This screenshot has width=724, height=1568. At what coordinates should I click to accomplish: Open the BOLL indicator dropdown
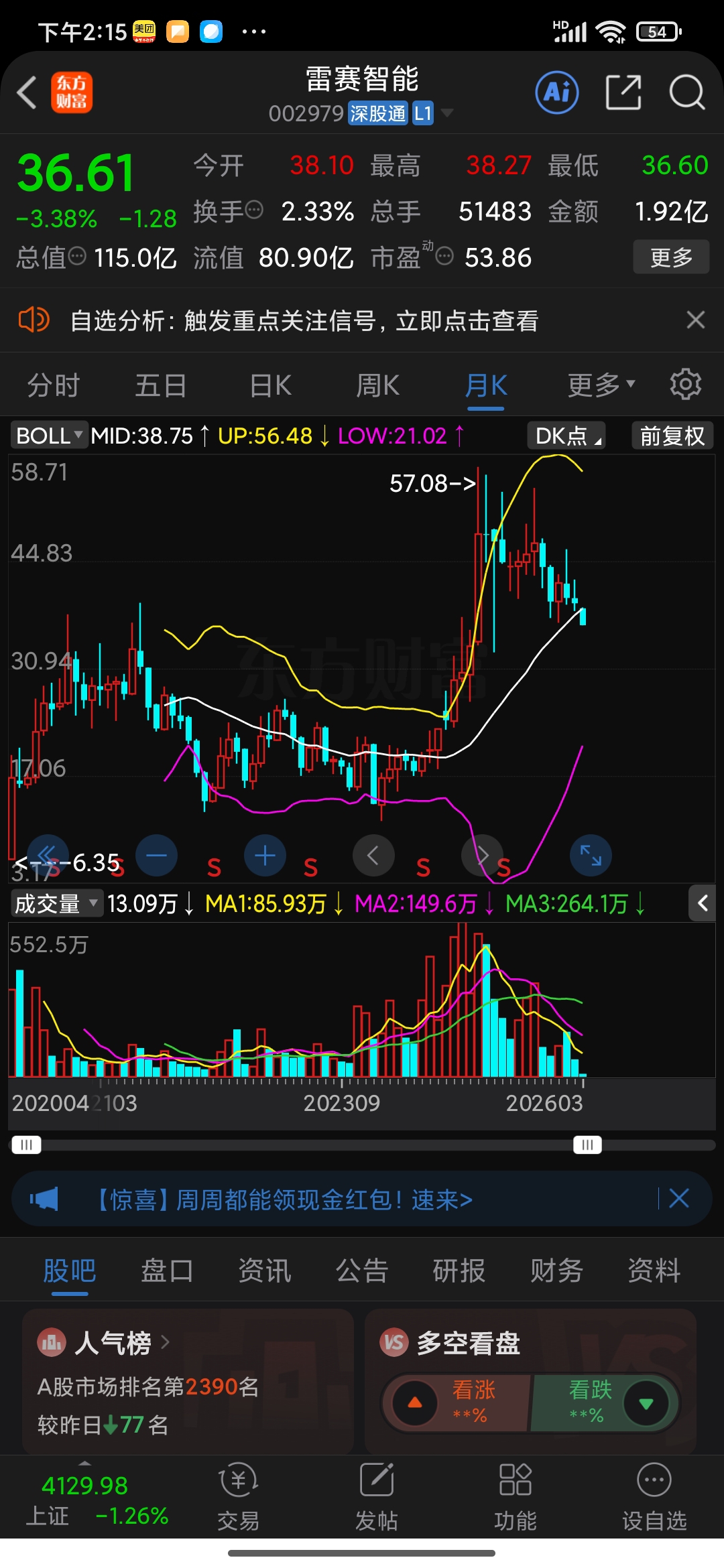(x=48, y=436)
